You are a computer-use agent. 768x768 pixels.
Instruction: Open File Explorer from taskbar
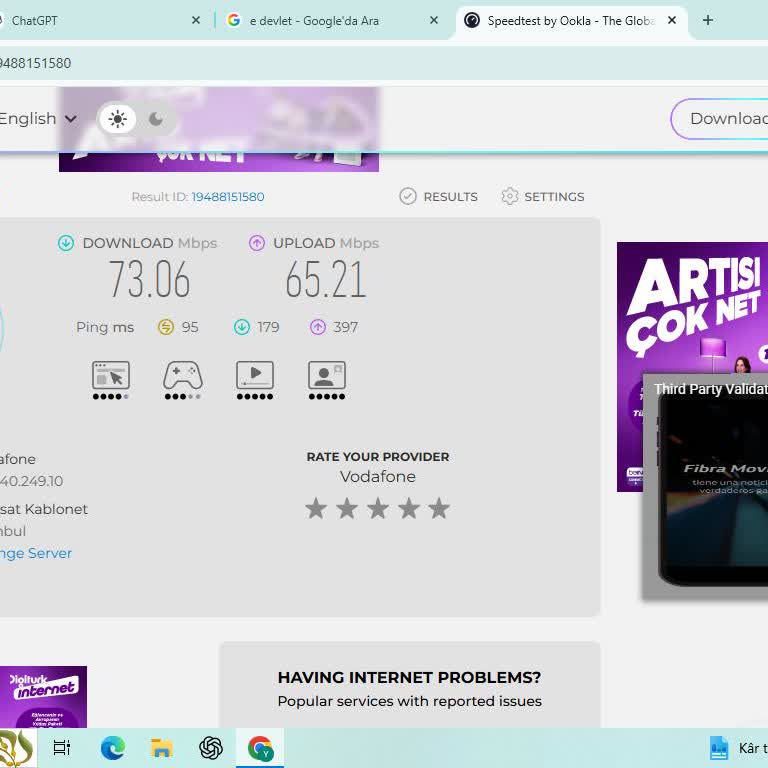pyautogui.click(x=162, y=748)
